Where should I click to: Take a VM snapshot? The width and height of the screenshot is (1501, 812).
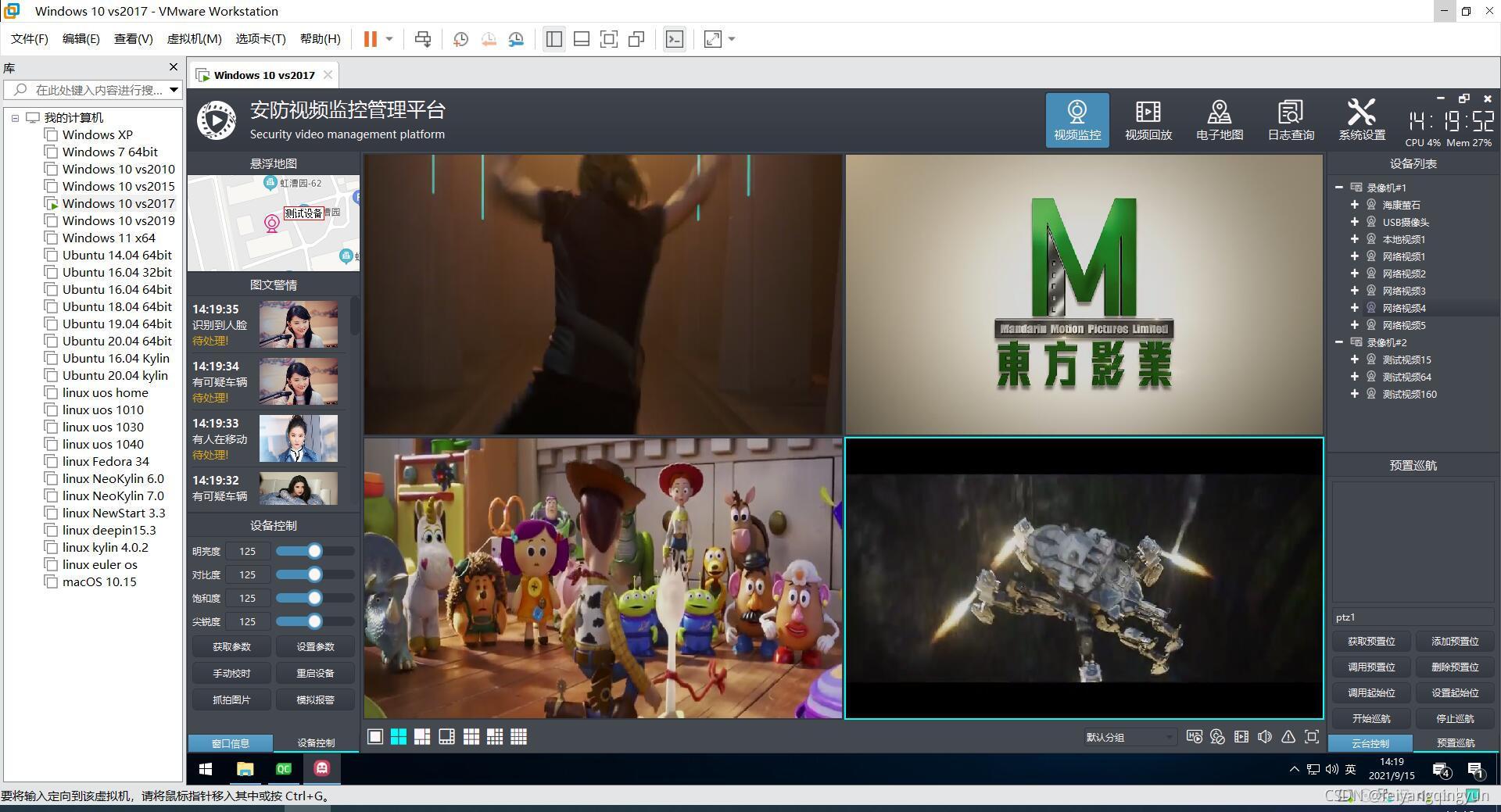pos(461,39)
